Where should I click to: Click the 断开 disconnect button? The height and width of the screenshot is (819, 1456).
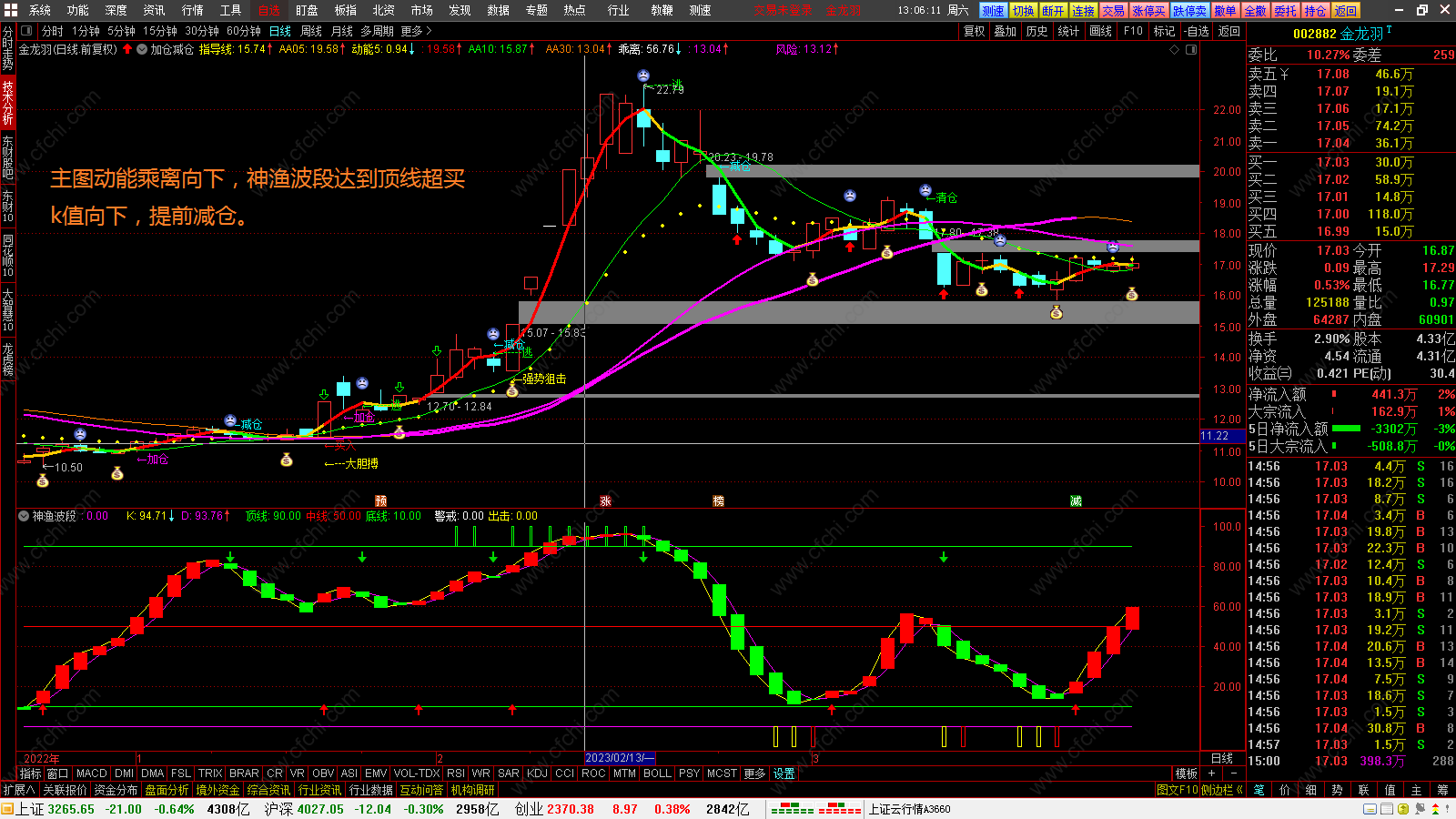pyautogui.click(x=1053, y=11)
